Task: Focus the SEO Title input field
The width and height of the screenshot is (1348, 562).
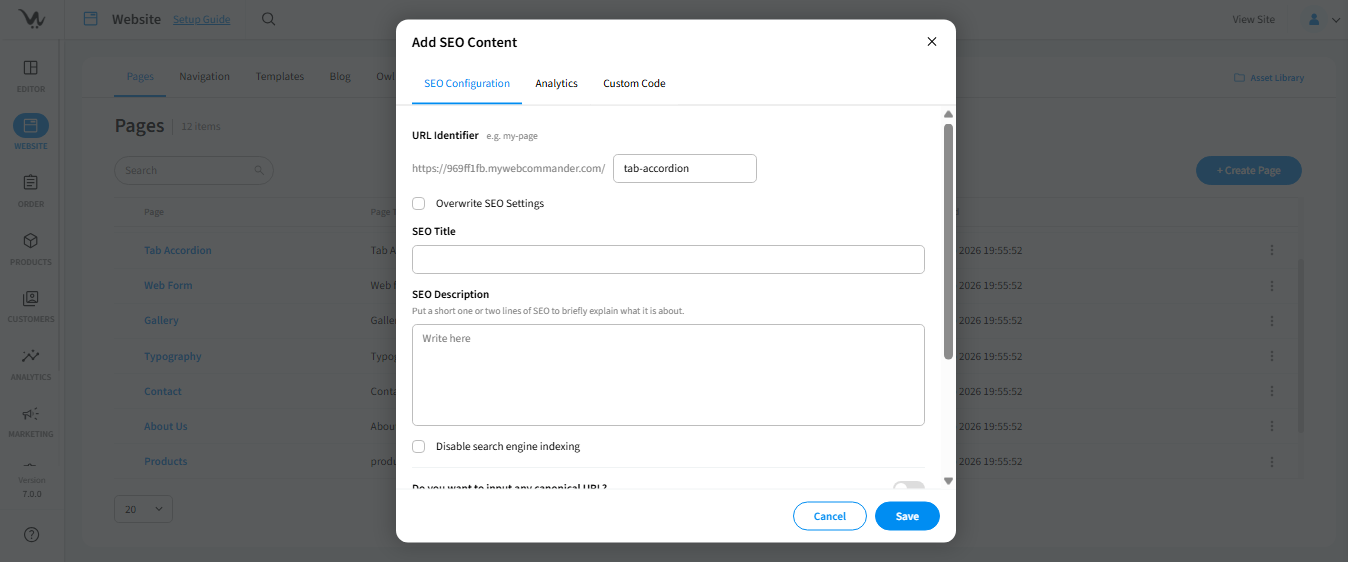Action: [x=668, y=260]
